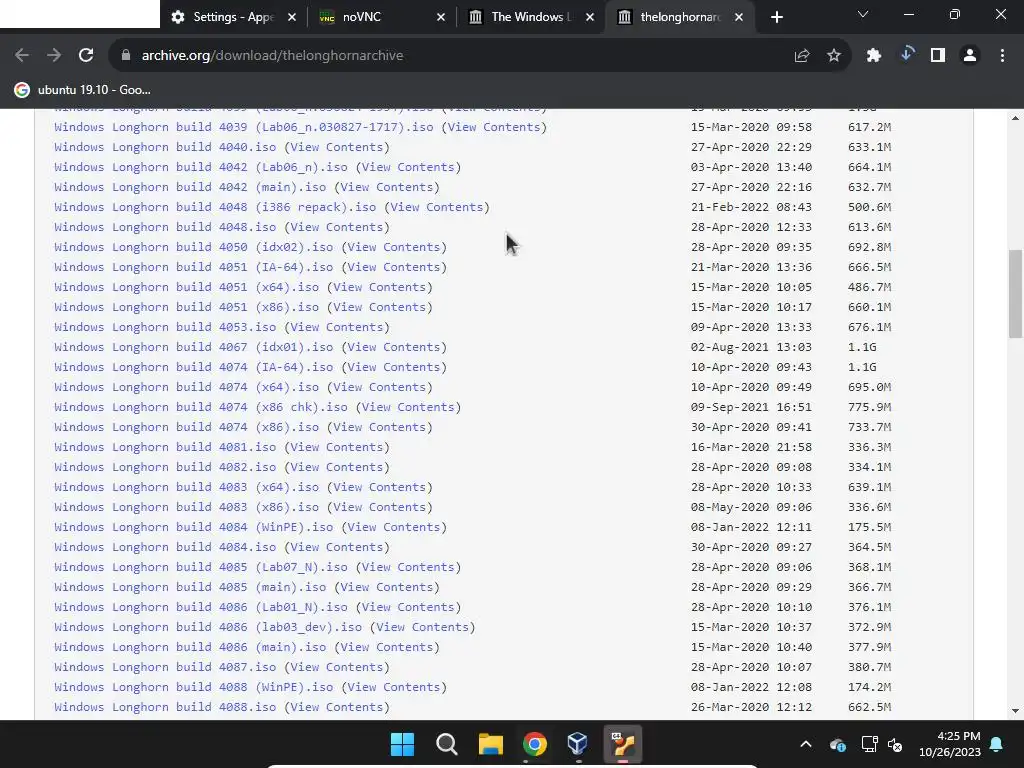Show hidden tray icons chevron

(806, 744)
